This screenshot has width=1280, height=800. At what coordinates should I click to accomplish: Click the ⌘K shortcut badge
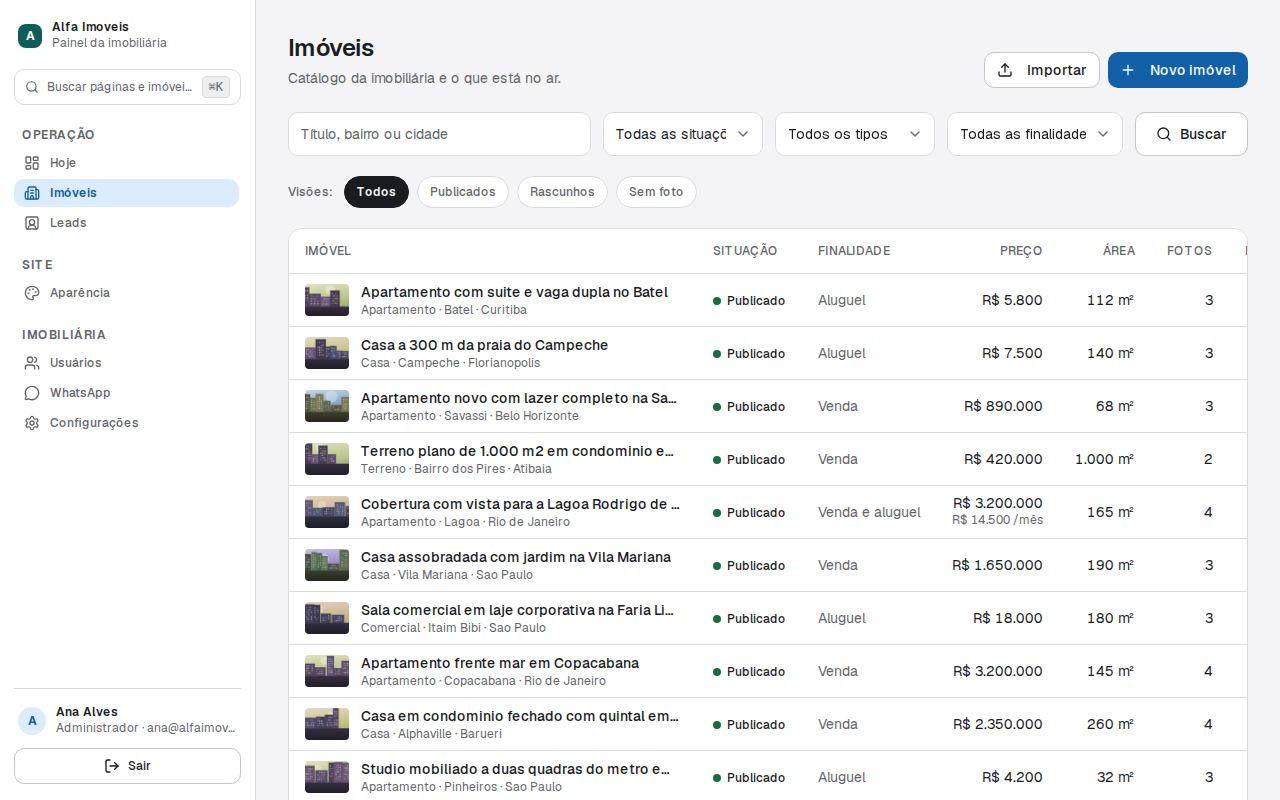pos(216,87)
